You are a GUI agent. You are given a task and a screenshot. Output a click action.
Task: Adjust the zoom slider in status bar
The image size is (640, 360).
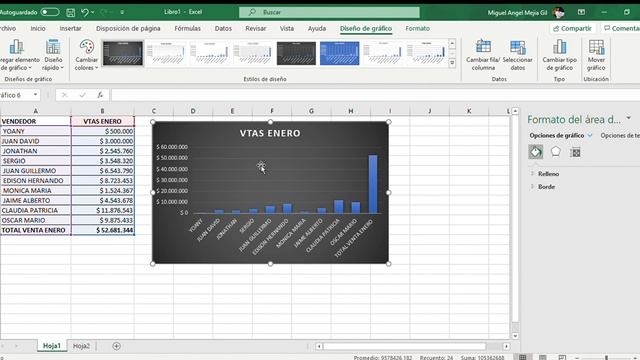coord(607,358)
